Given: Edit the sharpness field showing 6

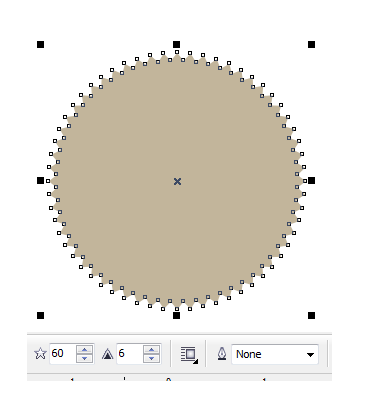Looking at the screenshot, I should [x=130, y=353].
